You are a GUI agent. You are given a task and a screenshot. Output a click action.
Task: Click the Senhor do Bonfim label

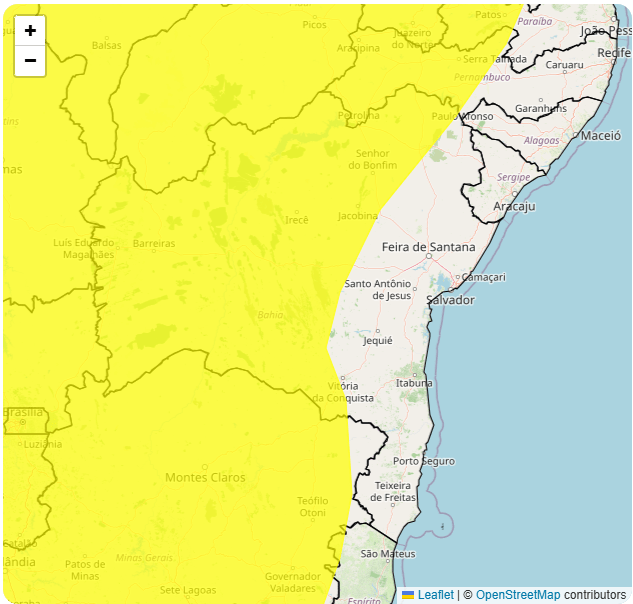point(372,159)
